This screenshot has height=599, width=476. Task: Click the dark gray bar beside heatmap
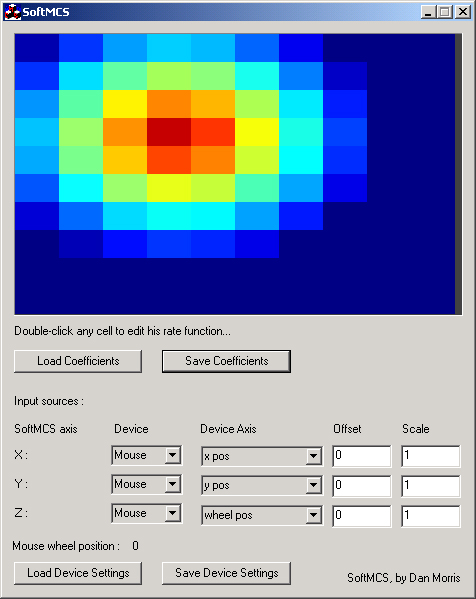pyautogui.click(x=458, y=174)
